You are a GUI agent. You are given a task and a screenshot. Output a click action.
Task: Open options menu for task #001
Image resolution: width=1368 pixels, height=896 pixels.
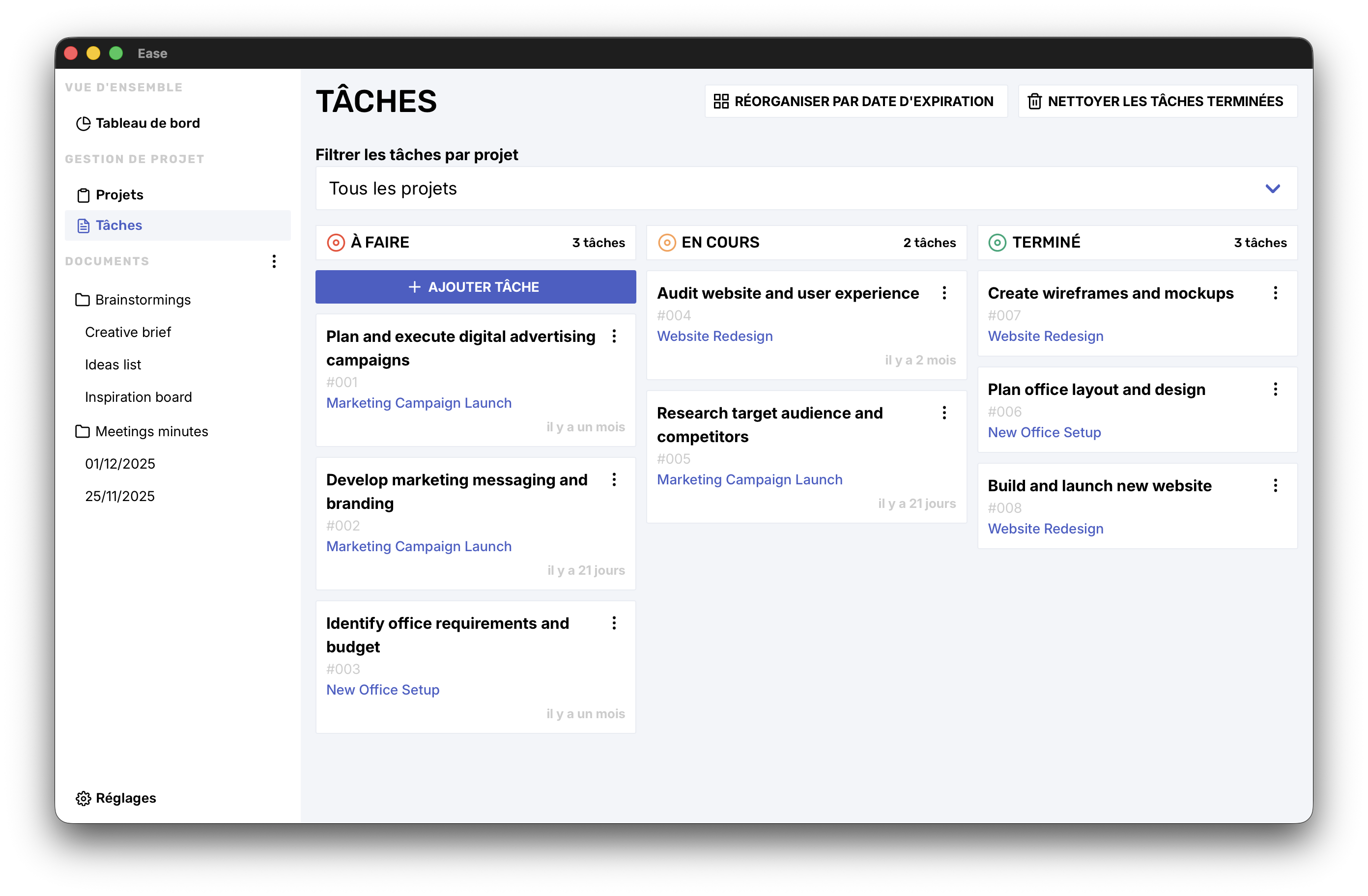click(614, 336)
